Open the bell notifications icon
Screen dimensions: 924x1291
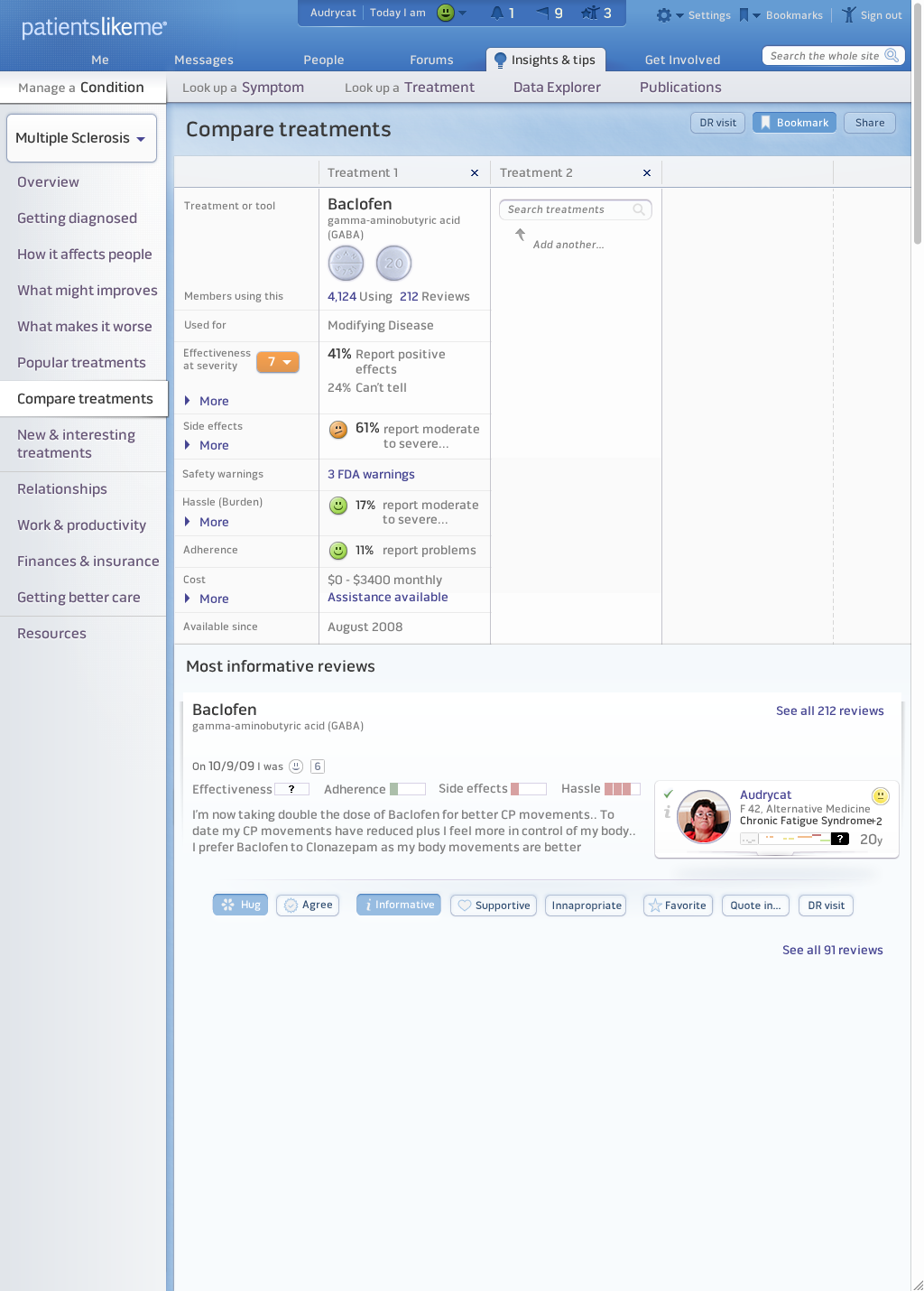pyautogui.click(x=497, y=13)
